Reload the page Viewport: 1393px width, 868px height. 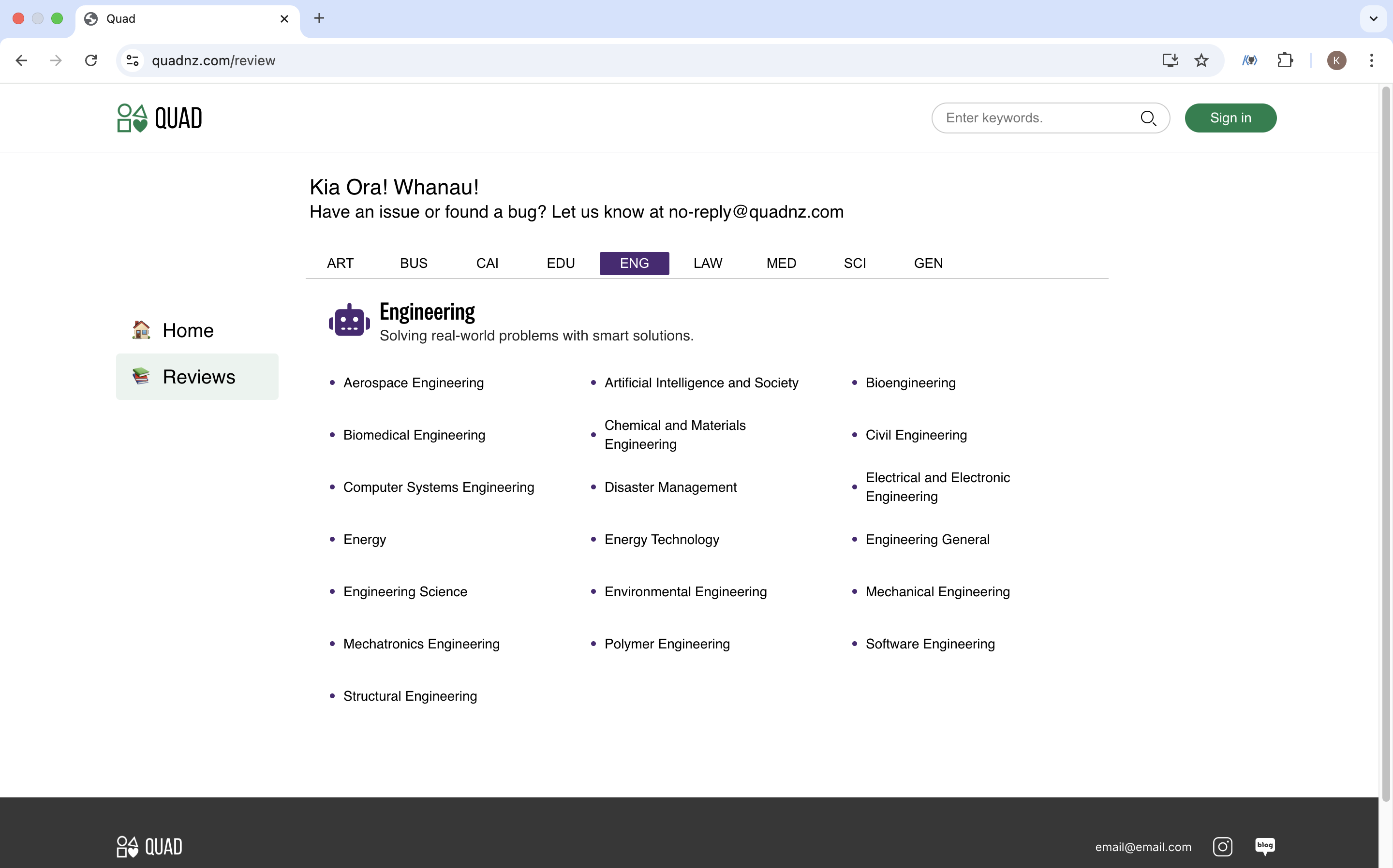coord(91,60)
